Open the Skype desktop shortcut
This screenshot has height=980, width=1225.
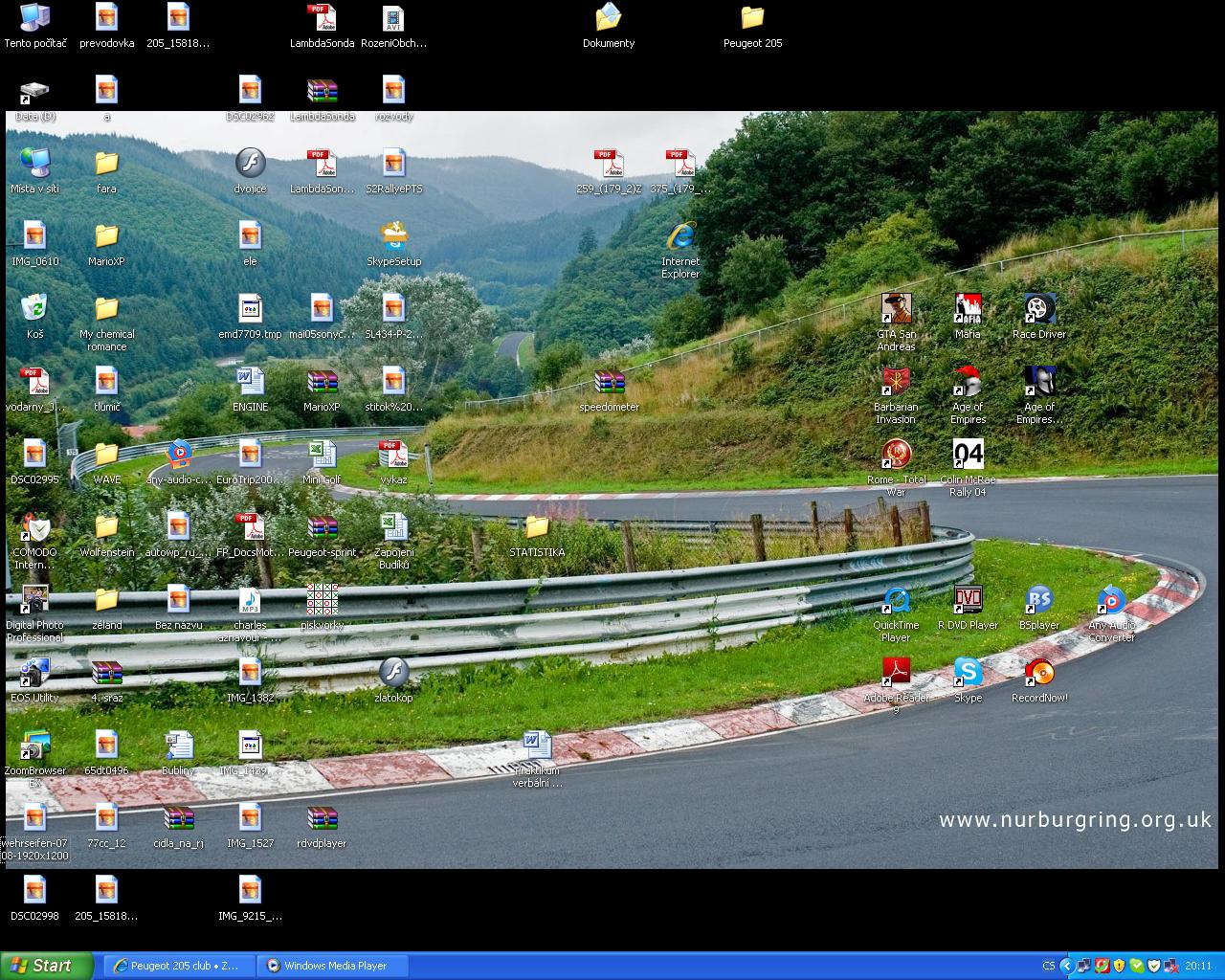coord(968,674)
